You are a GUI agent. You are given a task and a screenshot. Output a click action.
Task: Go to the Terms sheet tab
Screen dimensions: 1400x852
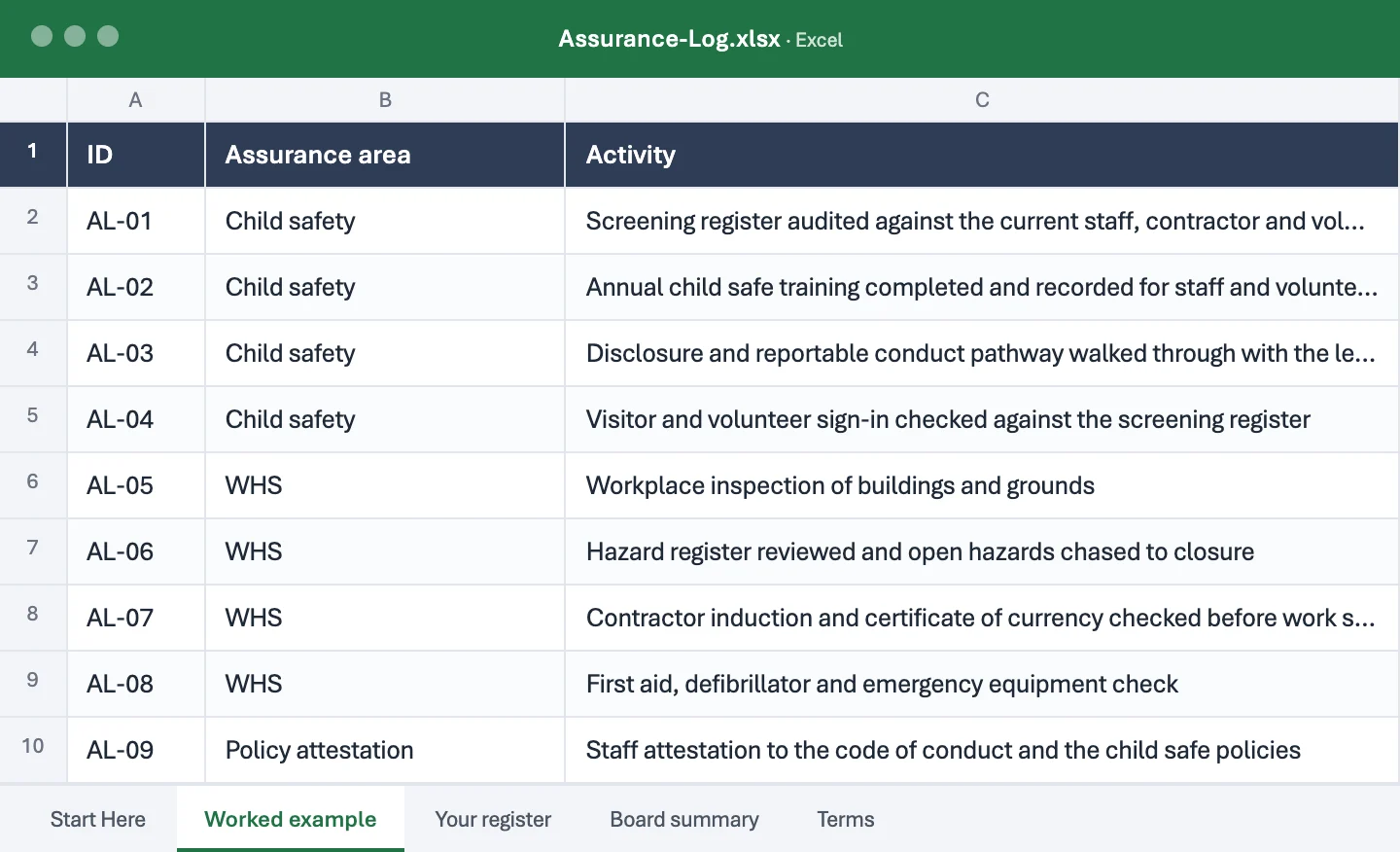point(846,819)
